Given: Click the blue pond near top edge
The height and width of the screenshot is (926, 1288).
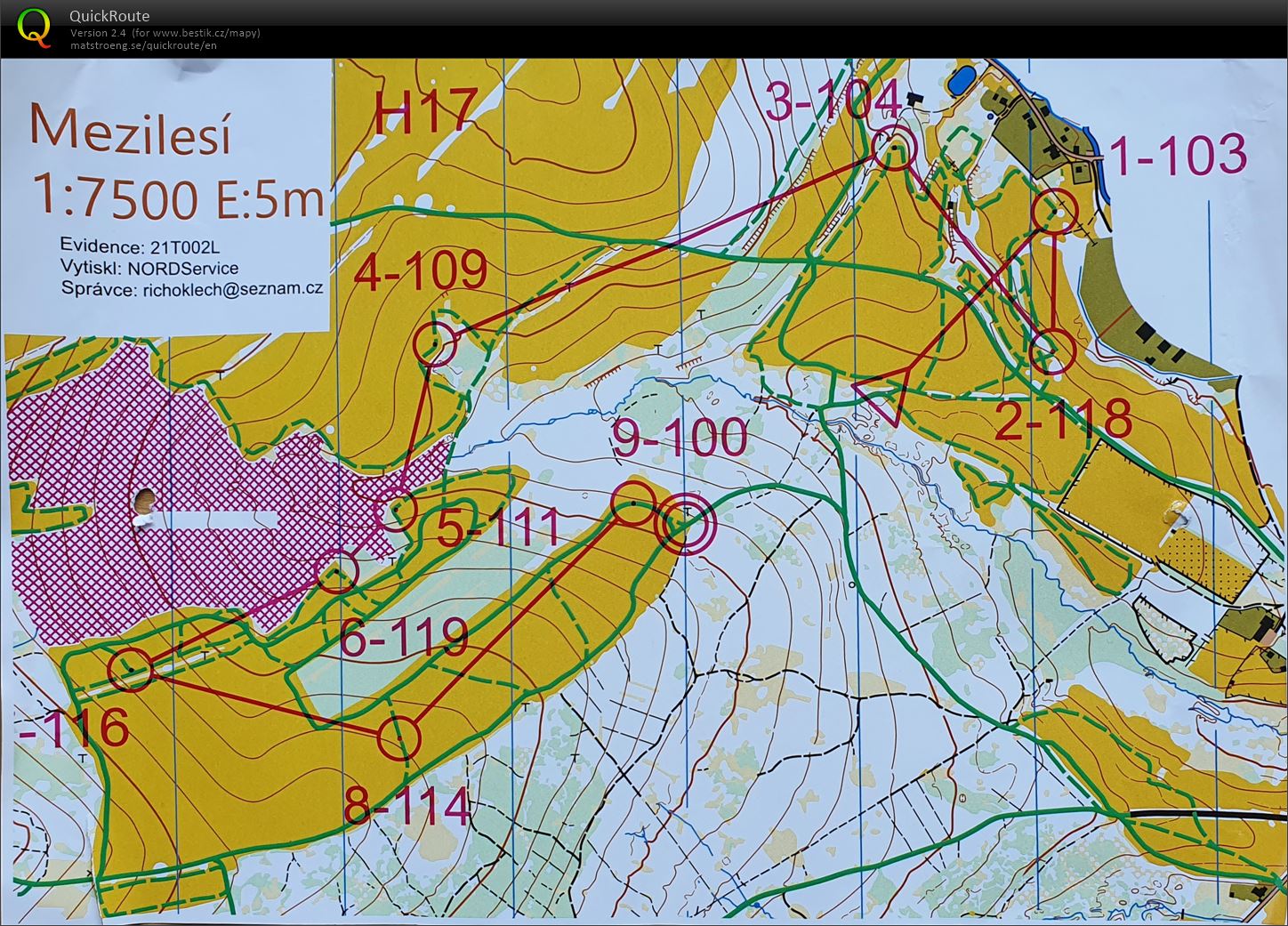Looking at the screenshot, I should (960, 83).
